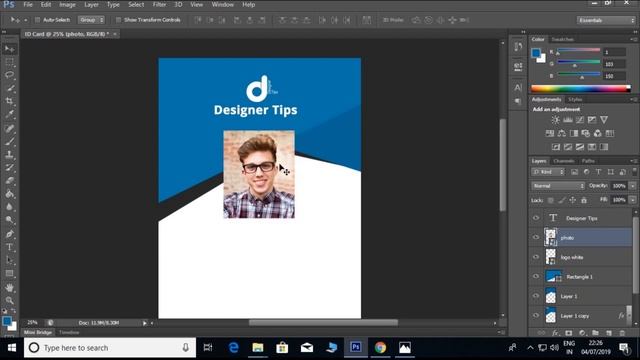Hide the Designer Tips text layer
The image size is (640, 360).
click(536, 218)
